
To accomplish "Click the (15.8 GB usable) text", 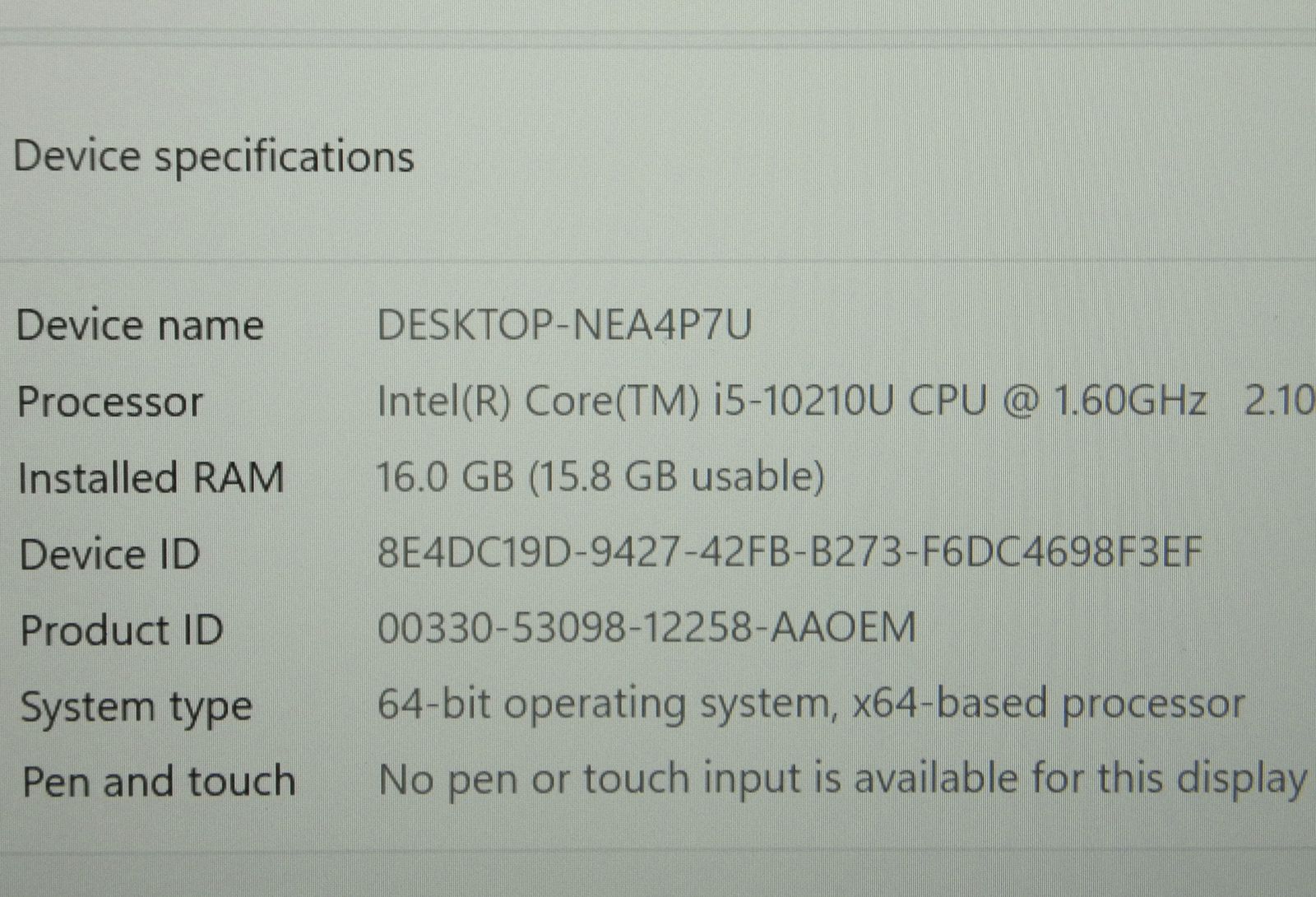I will click(676, 477).
